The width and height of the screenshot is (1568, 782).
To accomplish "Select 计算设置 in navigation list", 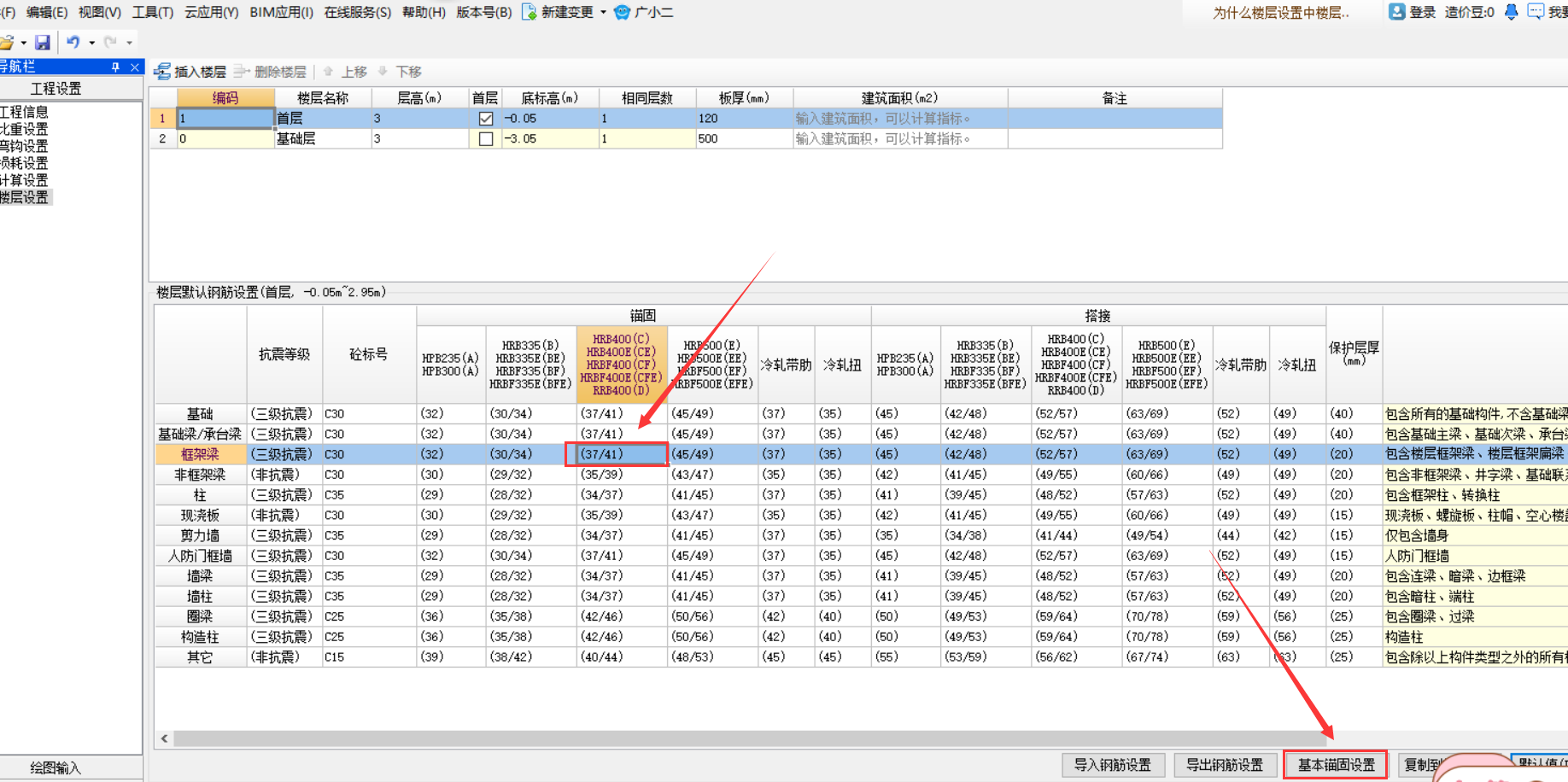I will point(24,180).
